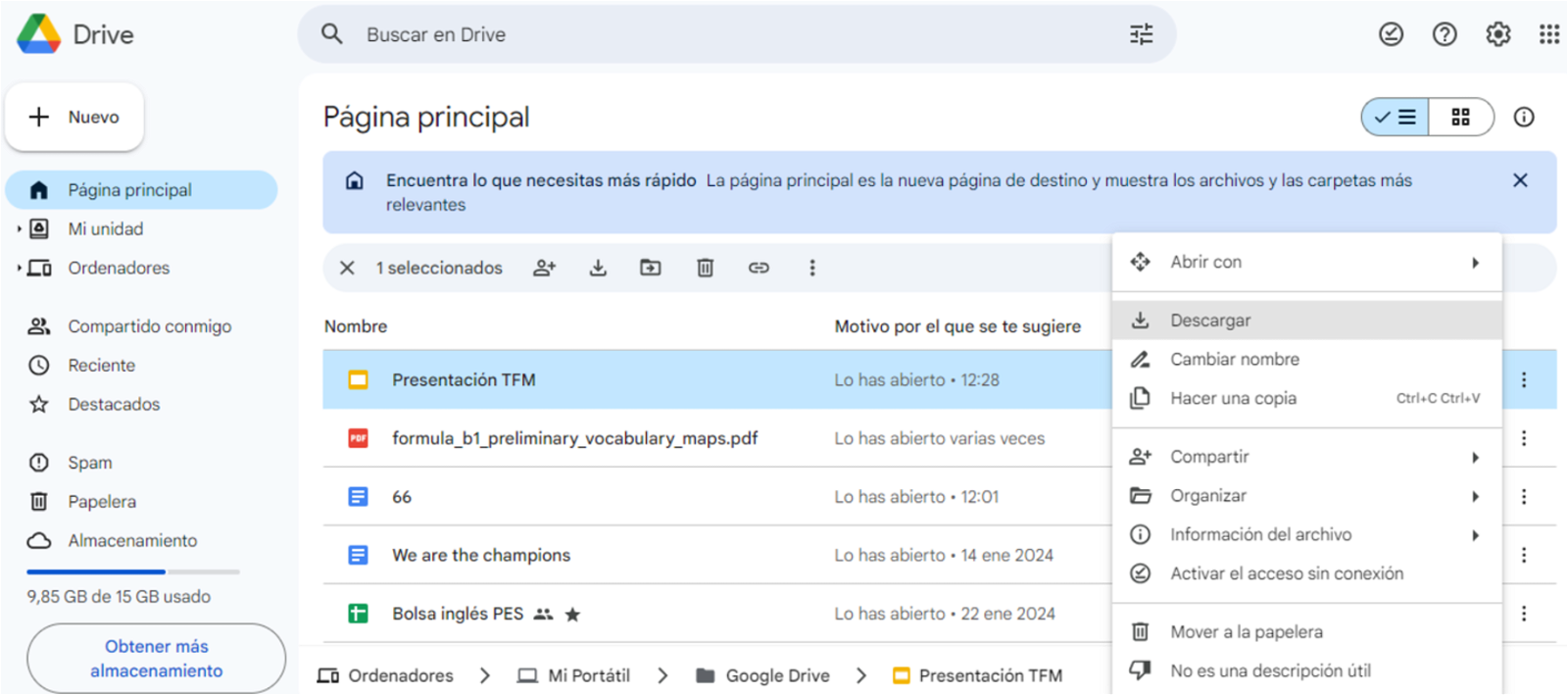Click the Sheets icon of Bolsa inglés PES
The height and width of the screenshot is (695, 1568).
click(x=359, y=614)
